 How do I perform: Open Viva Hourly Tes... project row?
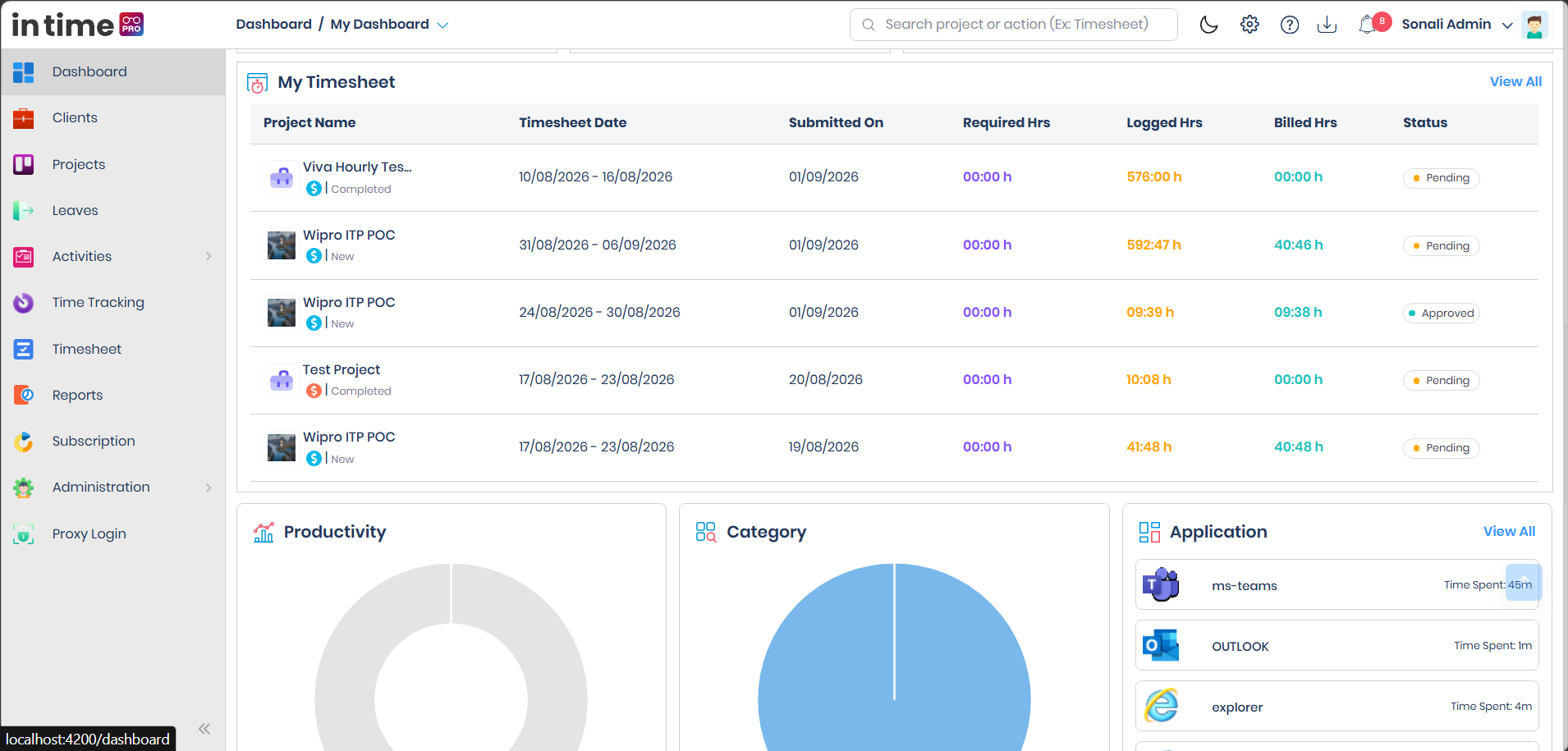(894, 177)
